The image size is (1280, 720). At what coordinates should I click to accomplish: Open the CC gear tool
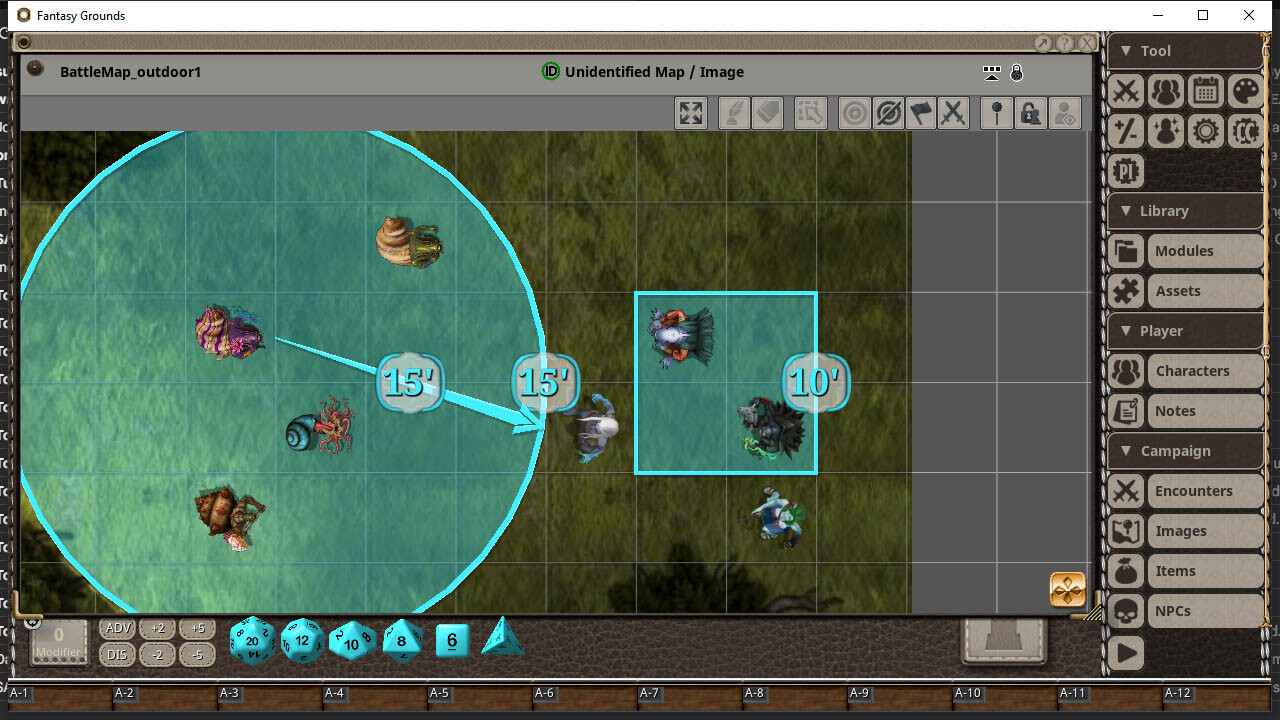click(1246, 131)
